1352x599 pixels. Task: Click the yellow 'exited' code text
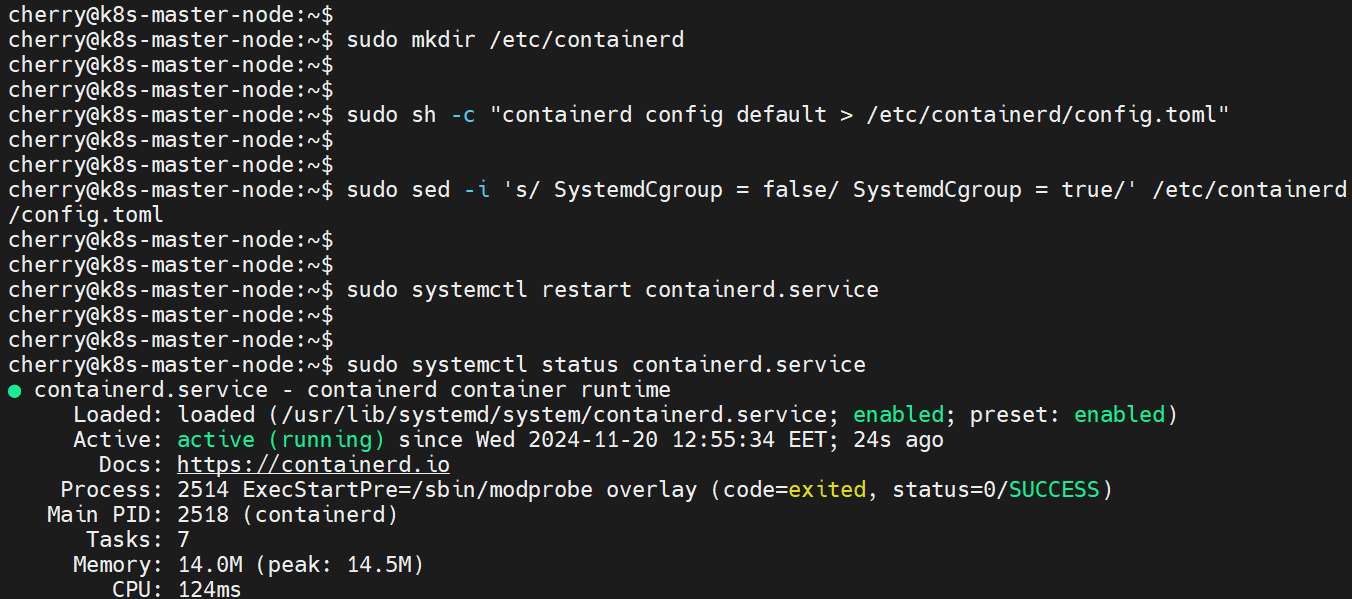click(827, 490)
